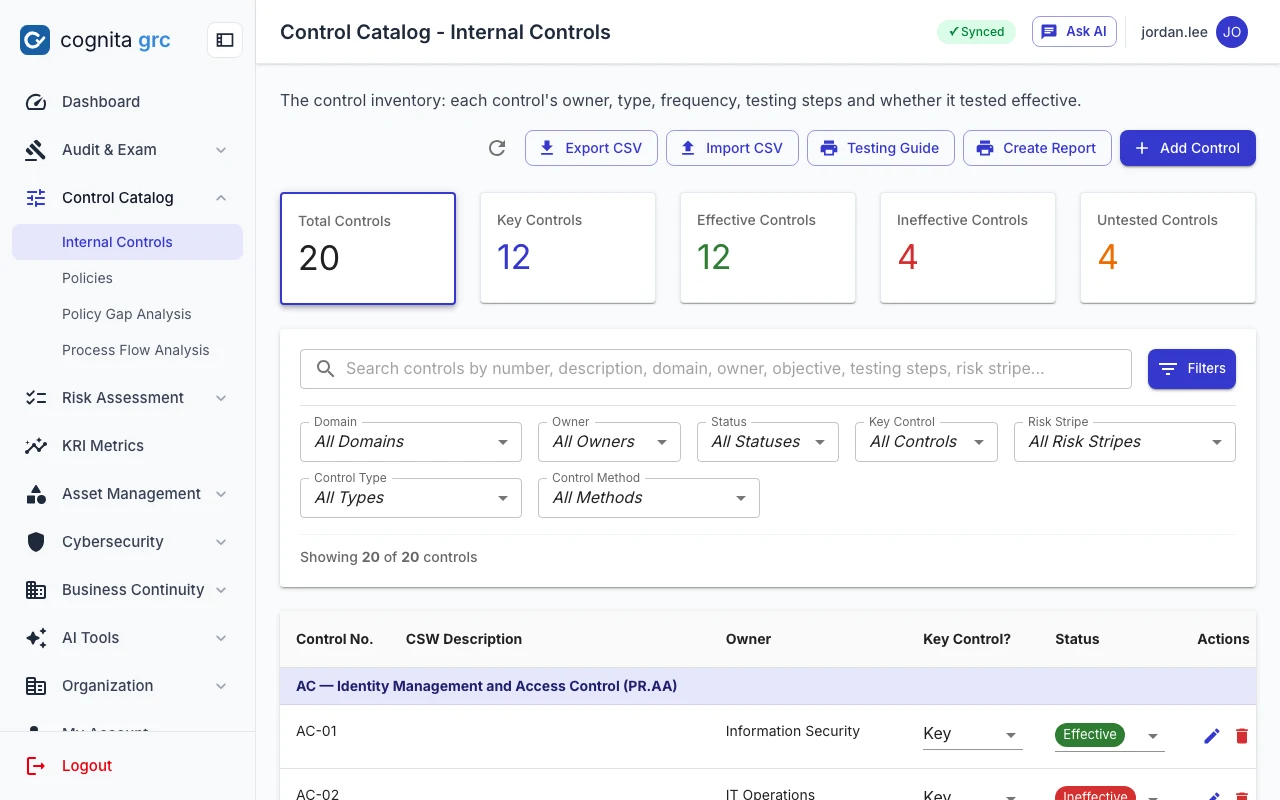Viewport: 1280px width, 800px height.
Task: Open Process Flow Analysis menu item
Action: pyautogui.click(x=127, y=350)
